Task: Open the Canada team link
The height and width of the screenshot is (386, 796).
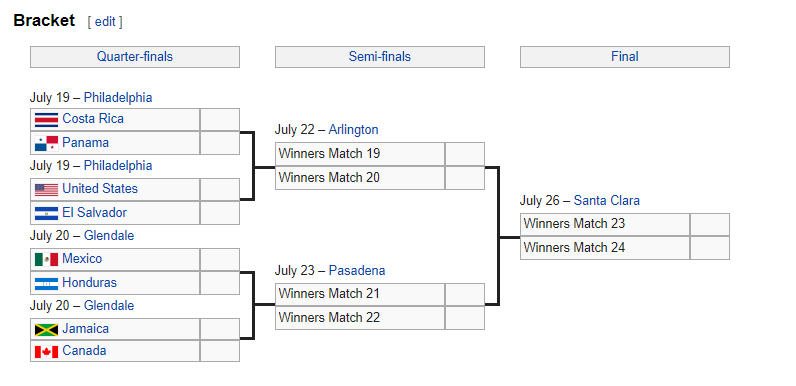Action: point(84,350)
